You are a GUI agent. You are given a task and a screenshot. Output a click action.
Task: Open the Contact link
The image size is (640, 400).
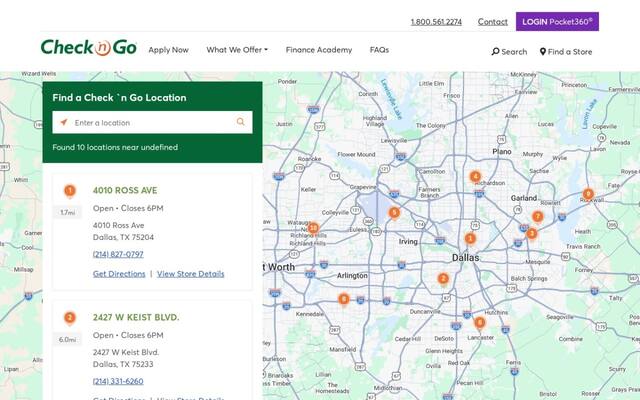[x=493, y=22]
